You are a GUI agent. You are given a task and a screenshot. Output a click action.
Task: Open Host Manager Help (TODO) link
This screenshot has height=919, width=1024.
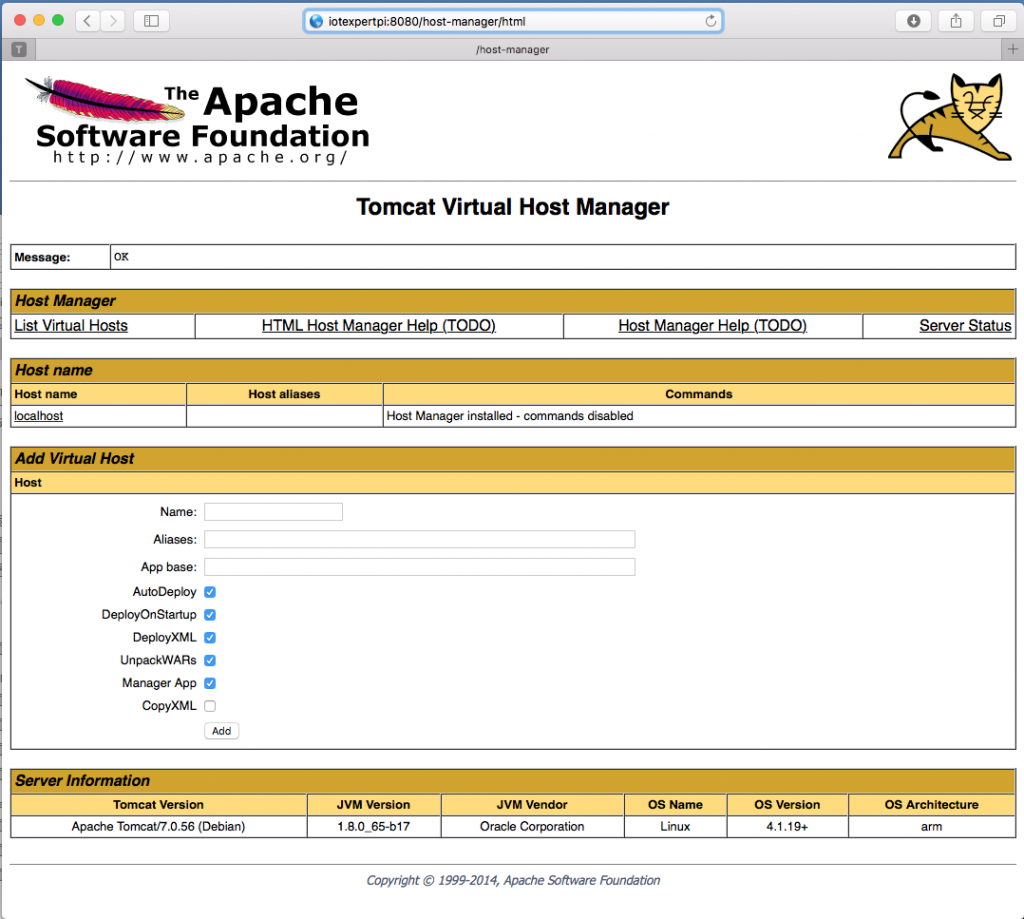click(712, 325)
